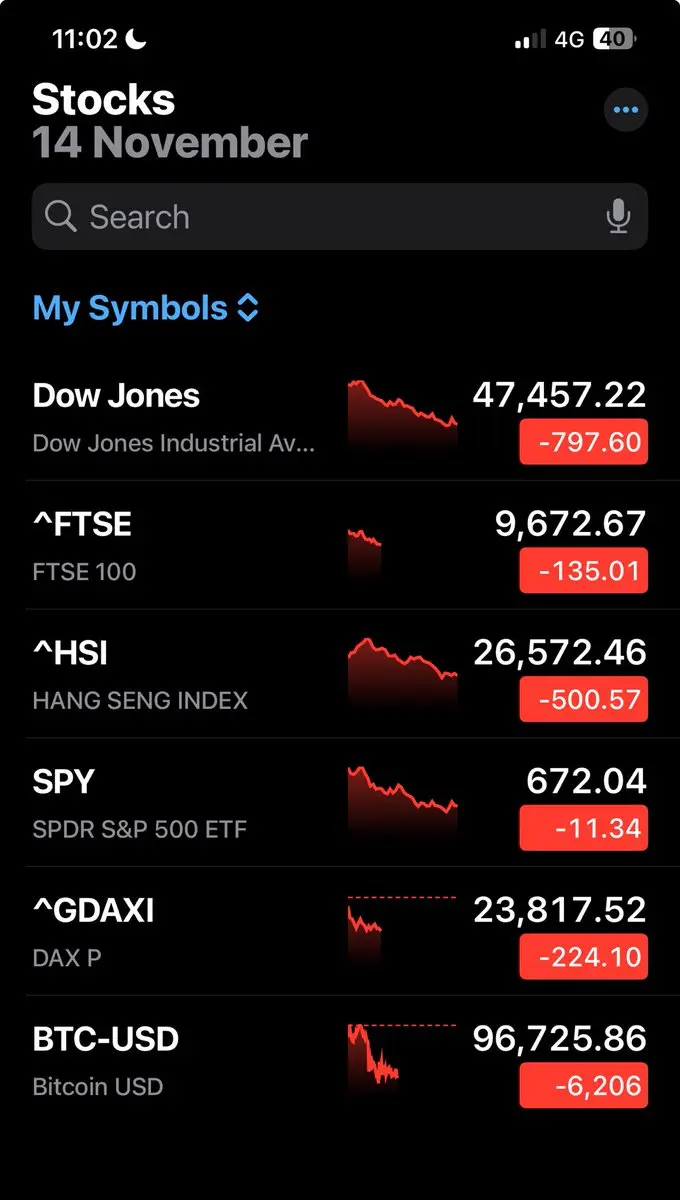Tap the search magnifying glass icon
This screenshot has width=680, height=1200.
(61, 216)
